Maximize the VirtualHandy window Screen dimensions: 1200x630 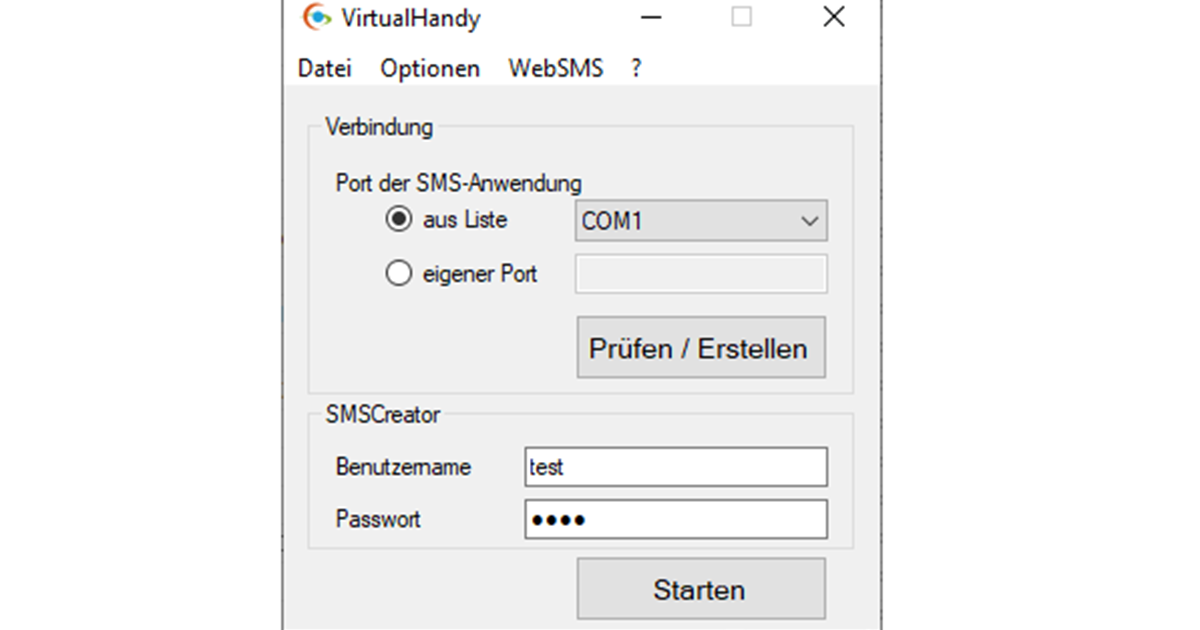click(x=741, y=17)
